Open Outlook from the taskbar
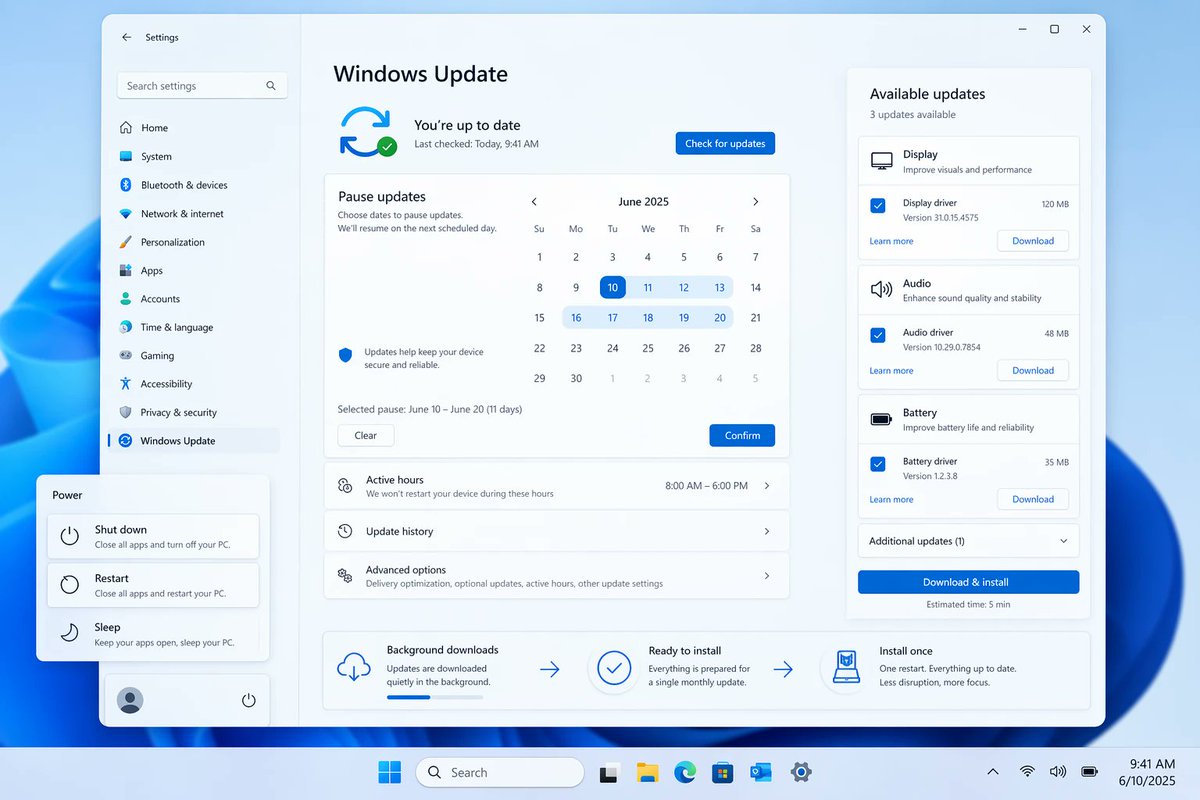1200x800 pixels. (x=761, y=772)
